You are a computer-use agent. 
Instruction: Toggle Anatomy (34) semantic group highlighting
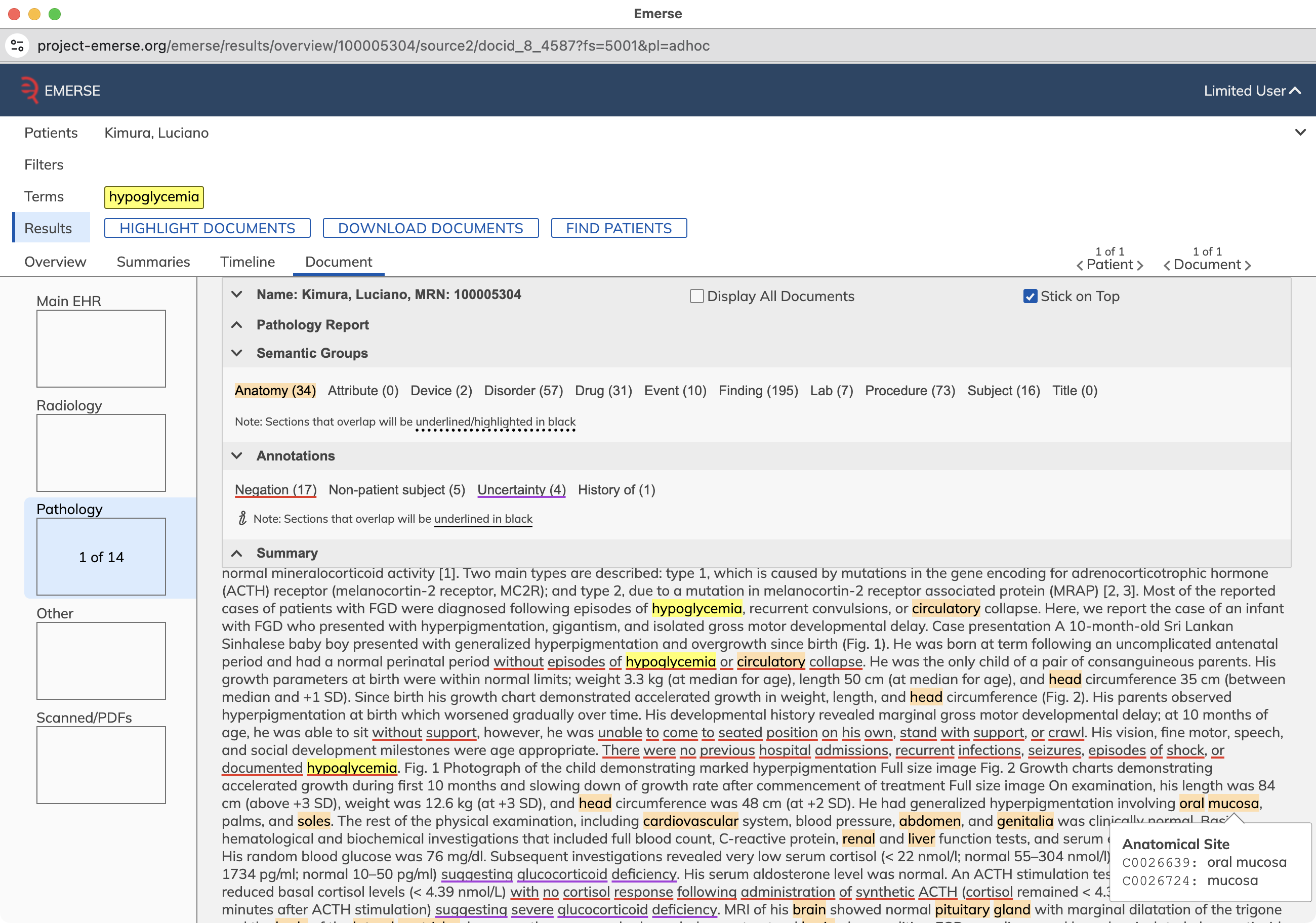point(275,390)
